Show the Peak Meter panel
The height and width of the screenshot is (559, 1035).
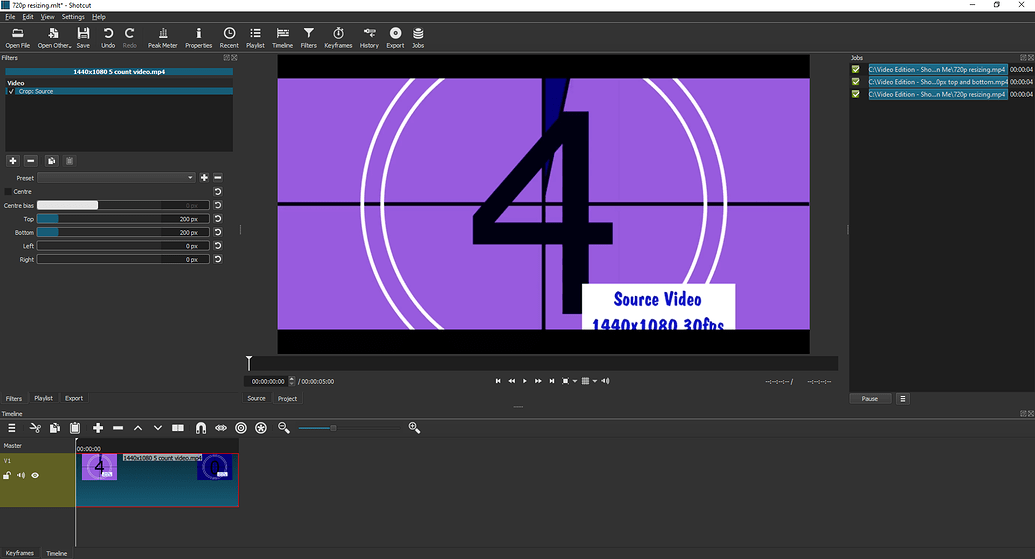(162, 38)
